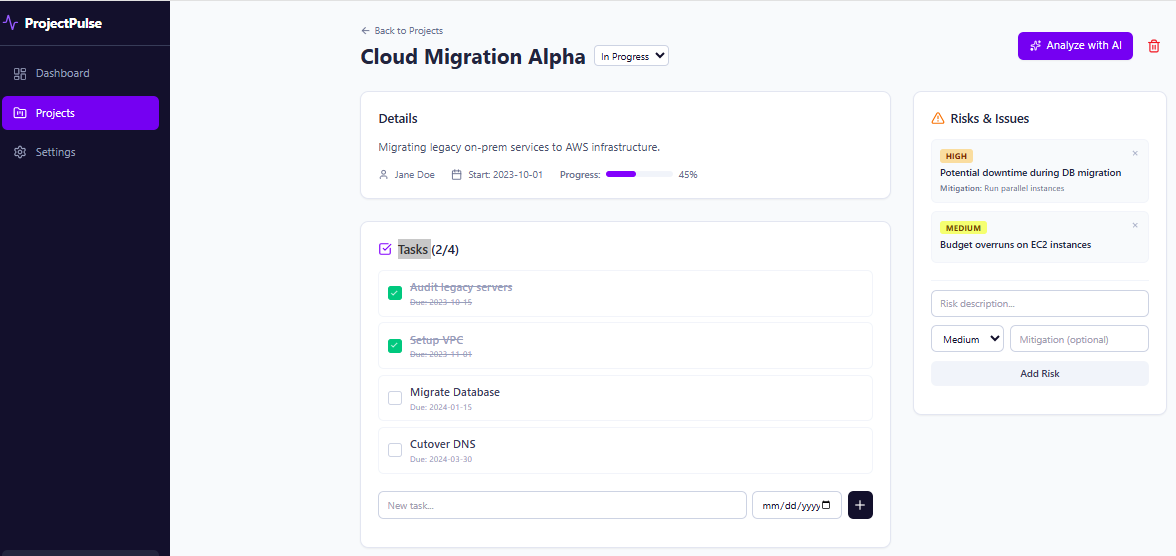1176x556 pixels.
Task: Click the Jane Doe owner name
Action: click(x=415, y=175)
